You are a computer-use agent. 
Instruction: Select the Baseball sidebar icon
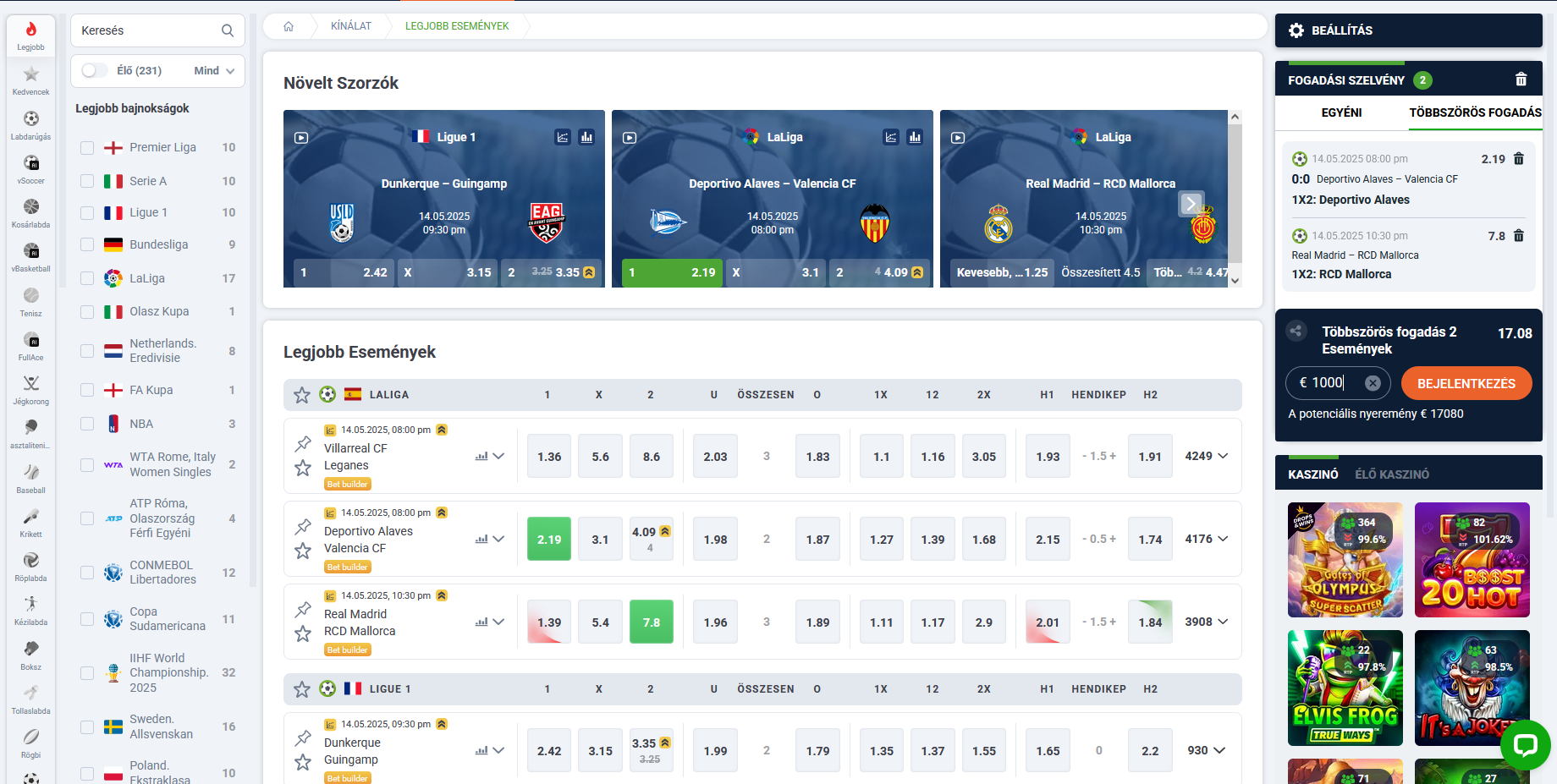[x=31, y=478]
